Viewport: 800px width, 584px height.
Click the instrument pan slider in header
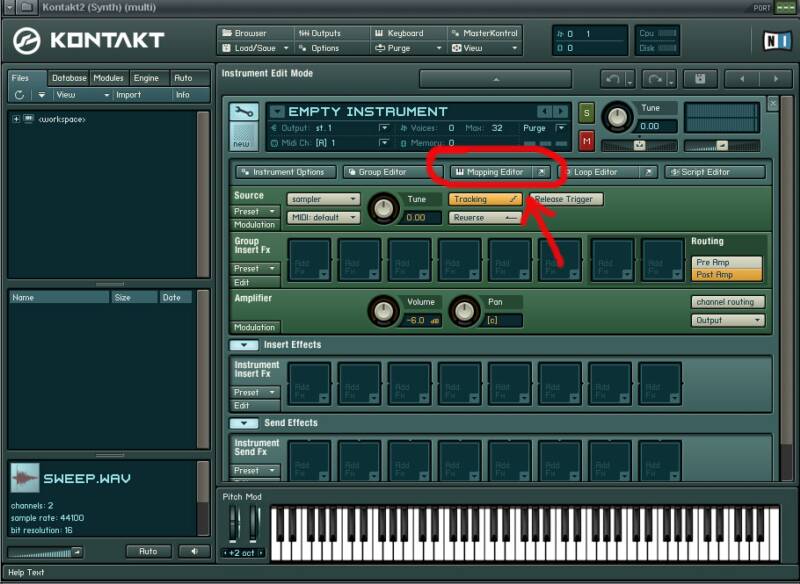click(639, 146)
